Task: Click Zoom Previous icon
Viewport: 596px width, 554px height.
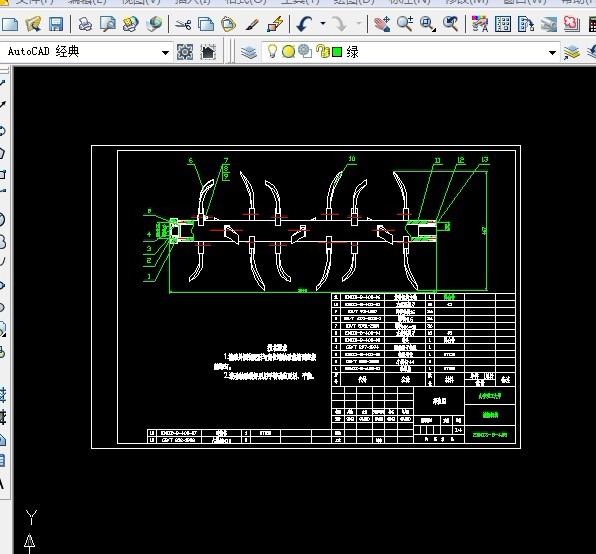Action: (450, 24)
